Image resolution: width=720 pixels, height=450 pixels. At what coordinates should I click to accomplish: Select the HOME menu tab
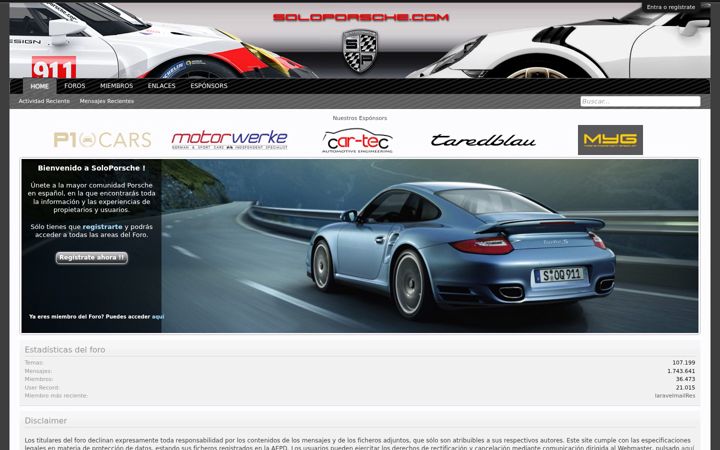pos(39,86)
